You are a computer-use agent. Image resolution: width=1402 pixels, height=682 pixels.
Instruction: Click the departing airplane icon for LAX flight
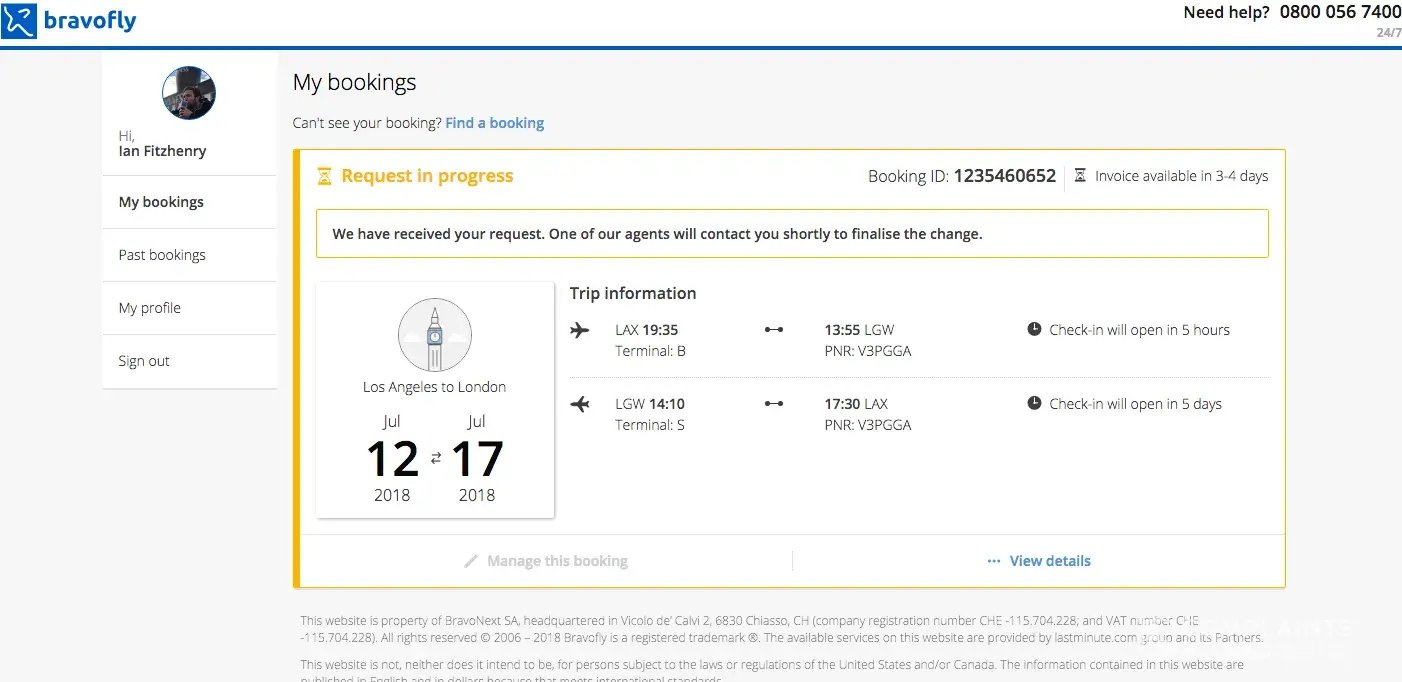tap(580, 330)
